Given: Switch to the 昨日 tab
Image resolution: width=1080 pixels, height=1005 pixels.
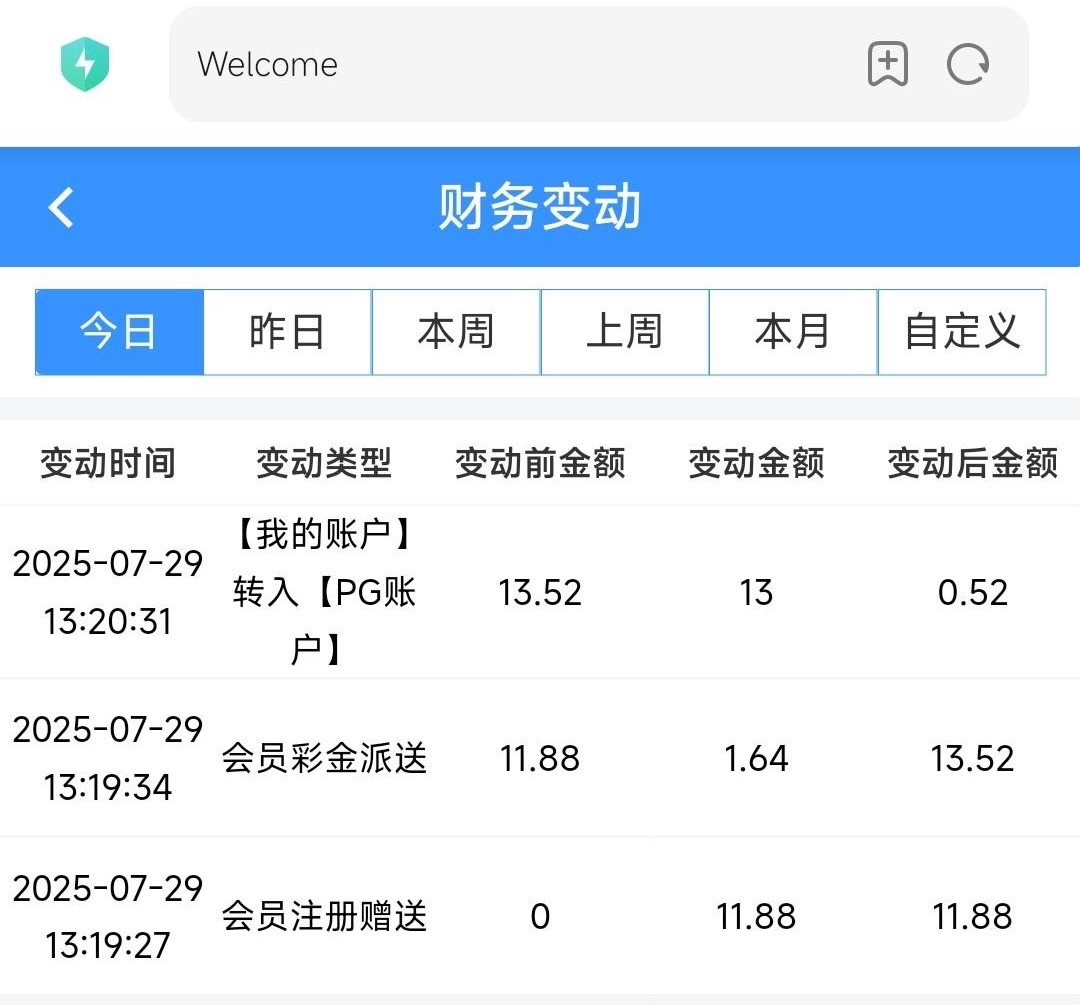Looking at the screenshot, I should point(288,332).
